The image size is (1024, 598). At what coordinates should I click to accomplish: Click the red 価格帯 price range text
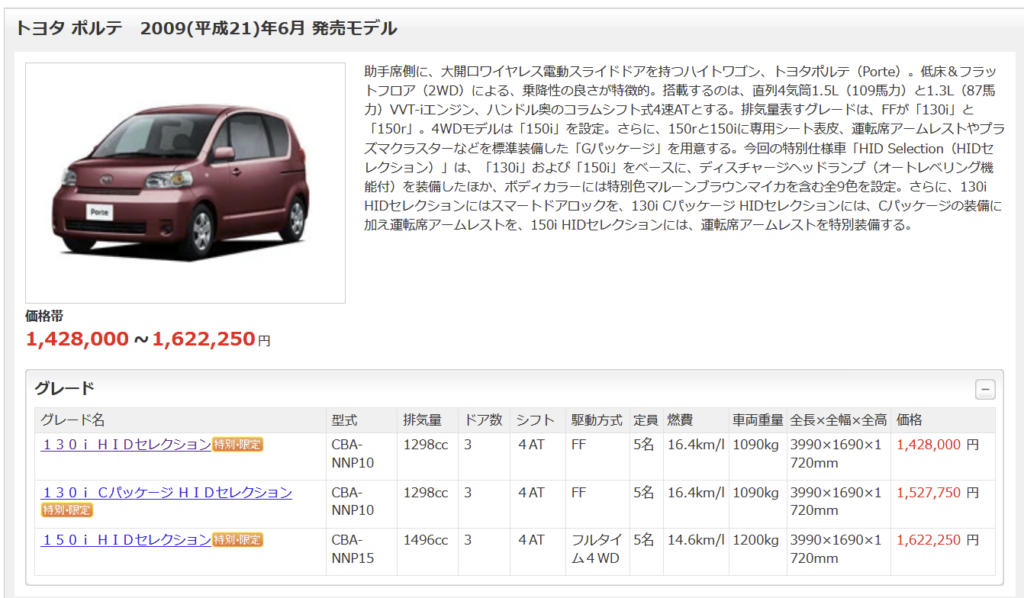147,339
